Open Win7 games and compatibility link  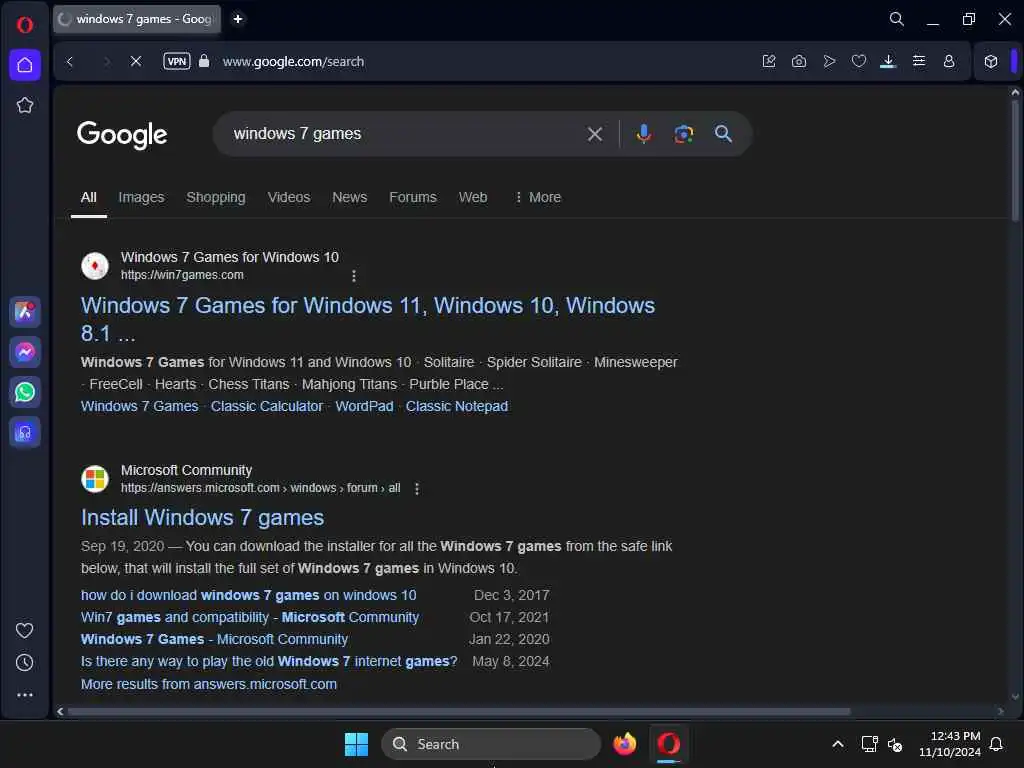249,617
